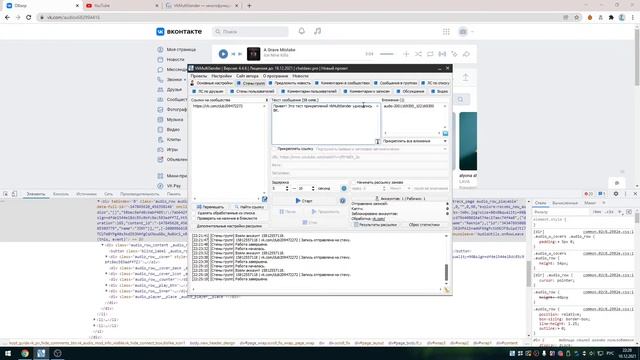Click the 'Найти ссылки' button

tap(249, 207)
